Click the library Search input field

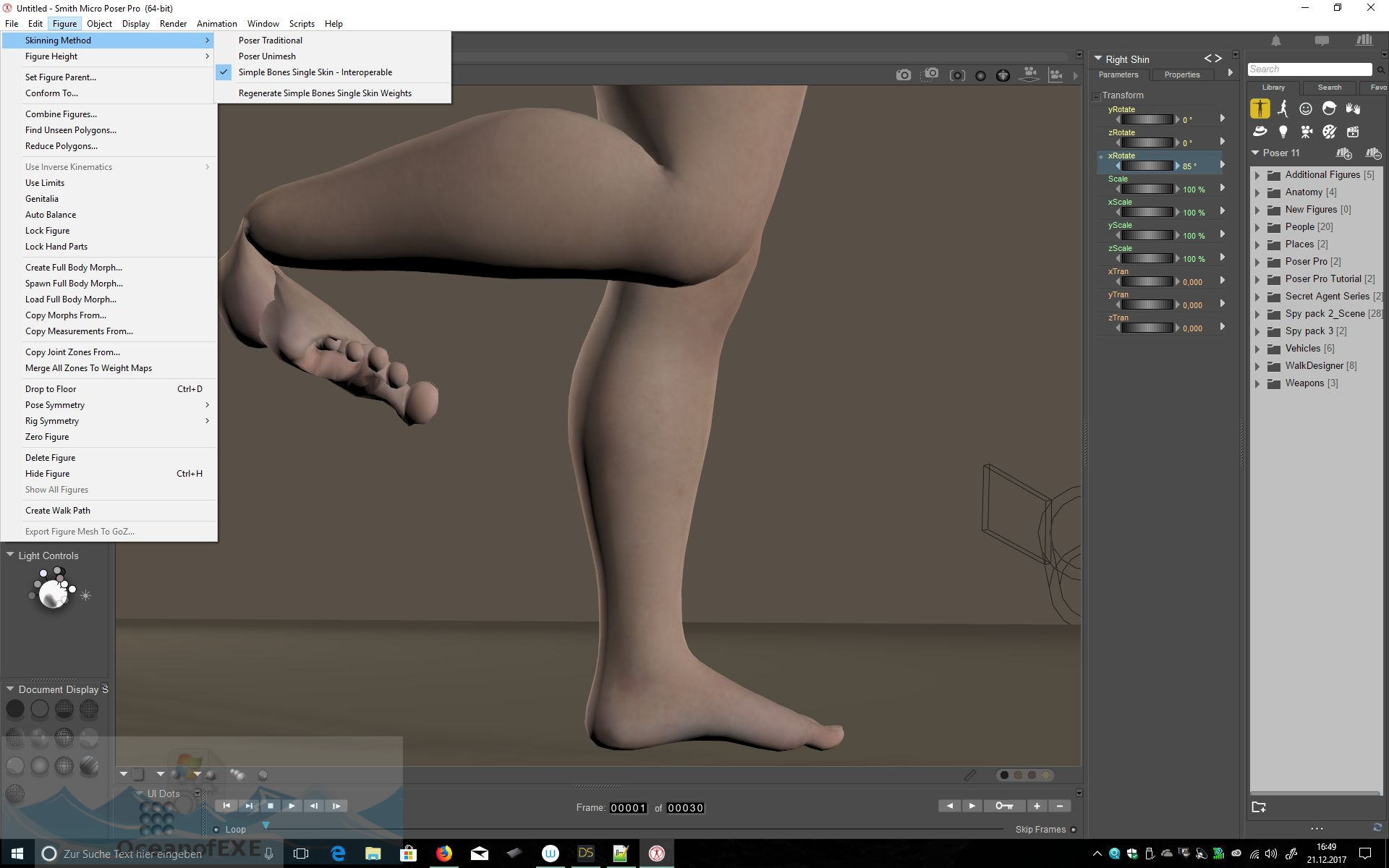pyautogui.click(x=1309, y=69)
